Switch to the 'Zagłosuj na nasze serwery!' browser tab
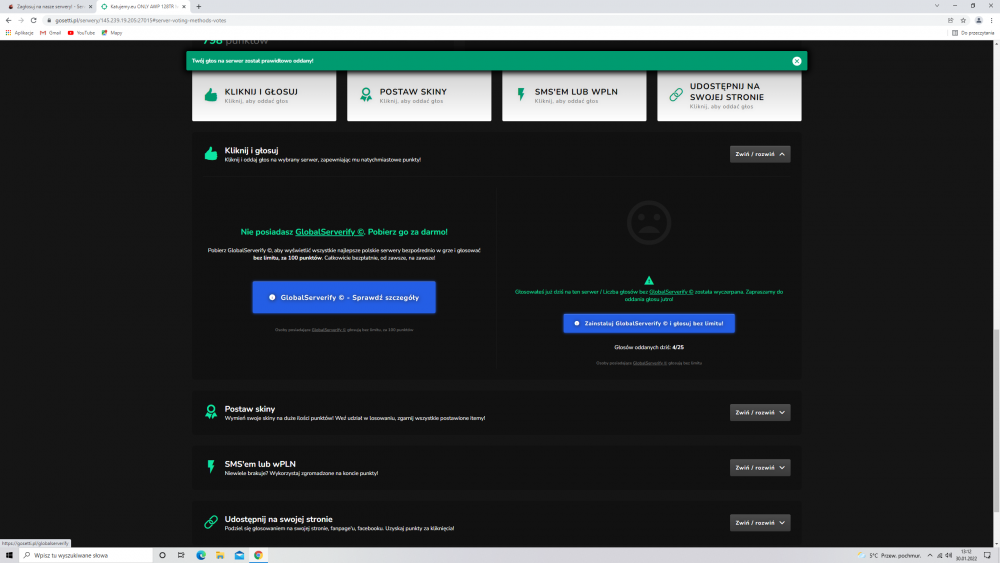The width and height of the screenshot is (1000, 563). (48, 6)
